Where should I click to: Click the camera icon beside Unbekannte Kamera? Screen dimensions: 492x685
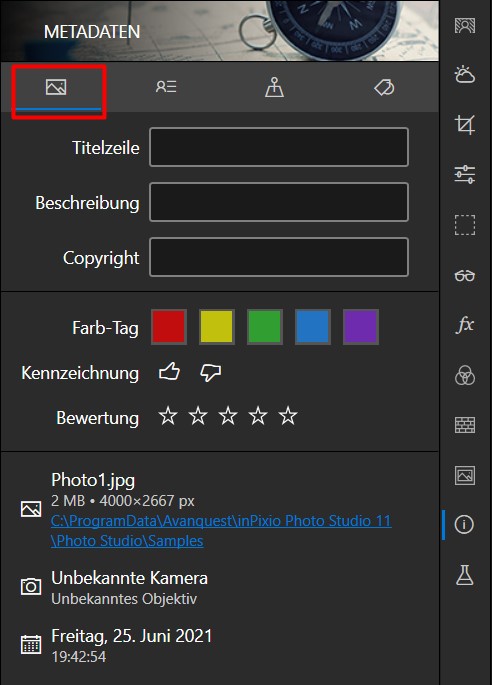[31, 586]
